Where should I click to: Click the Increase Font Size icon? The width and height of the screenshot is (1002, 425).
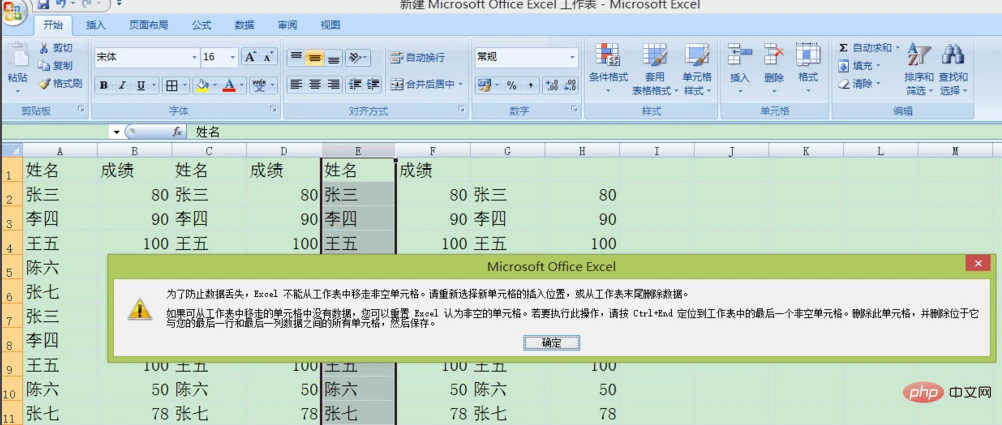pos(251,57)
